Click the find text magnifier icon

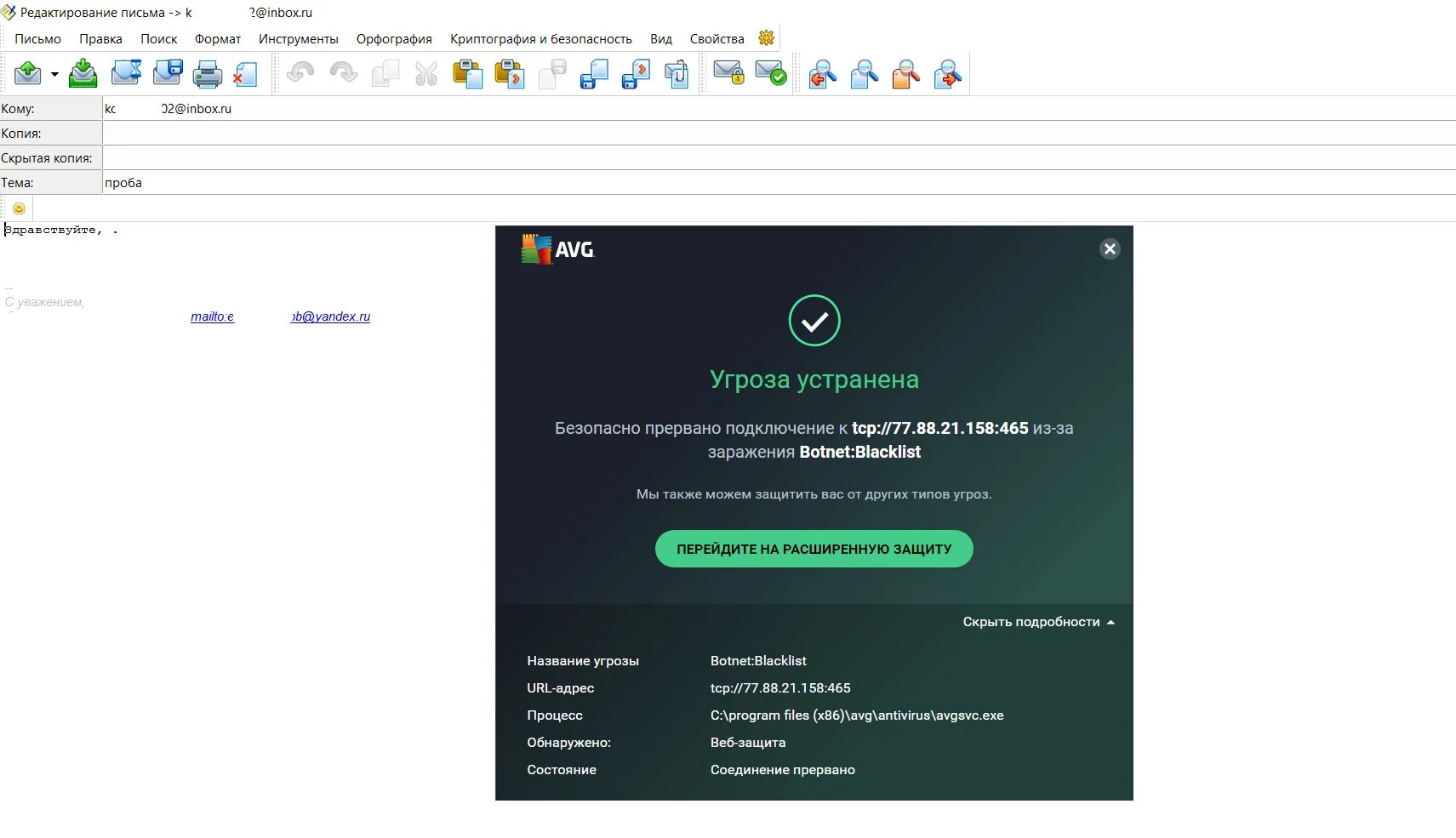click(865, 74)
